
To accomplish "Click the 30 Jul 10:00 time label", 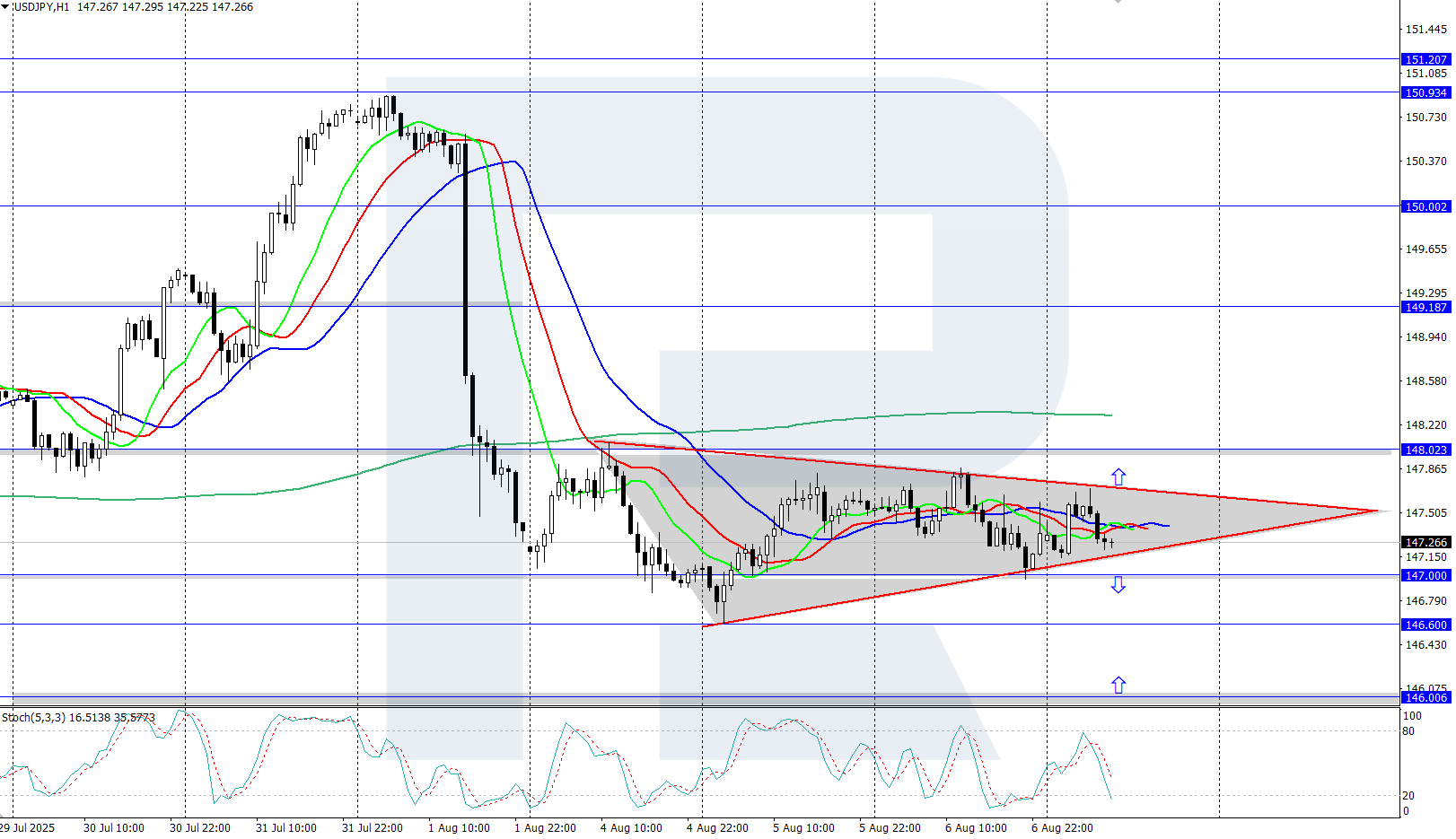I will (x=114, y=827).
